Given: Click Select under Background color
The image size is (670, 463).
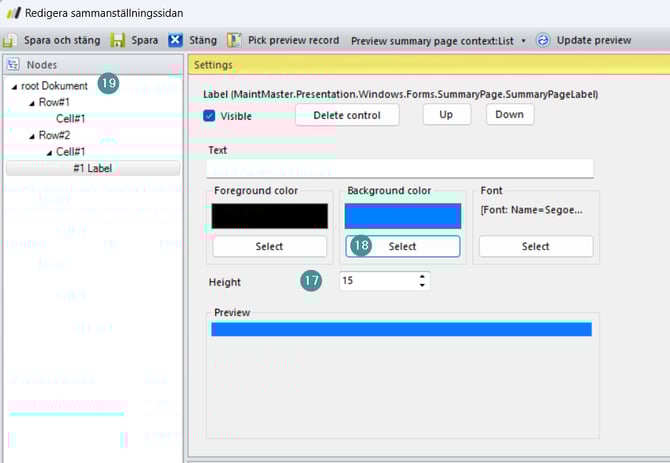Looking at the screenshot, I should pyautogui.click(x=402, y=246).
